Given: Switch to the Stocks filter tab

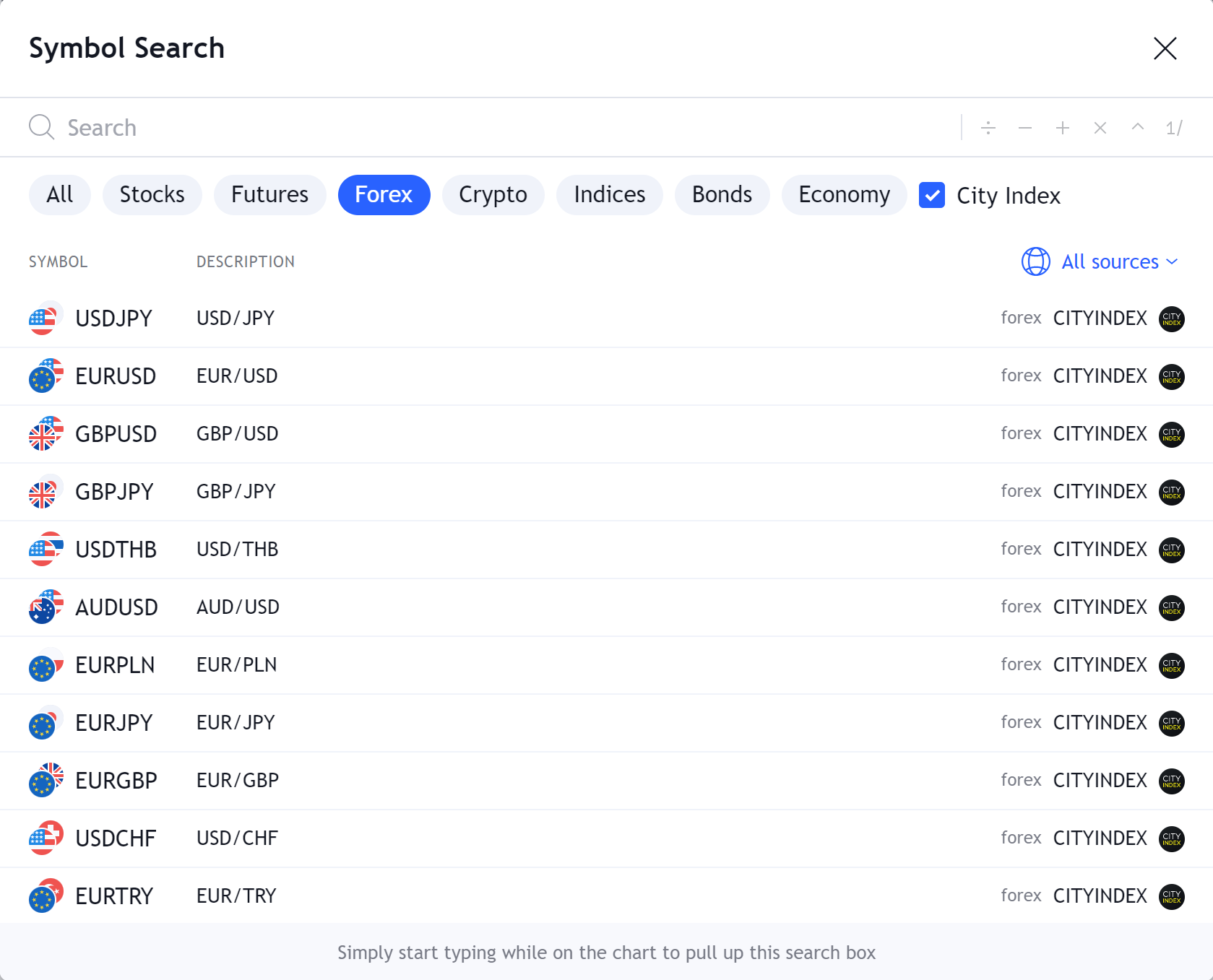Looking at the screenshot, I should click(x=152, y=195).
